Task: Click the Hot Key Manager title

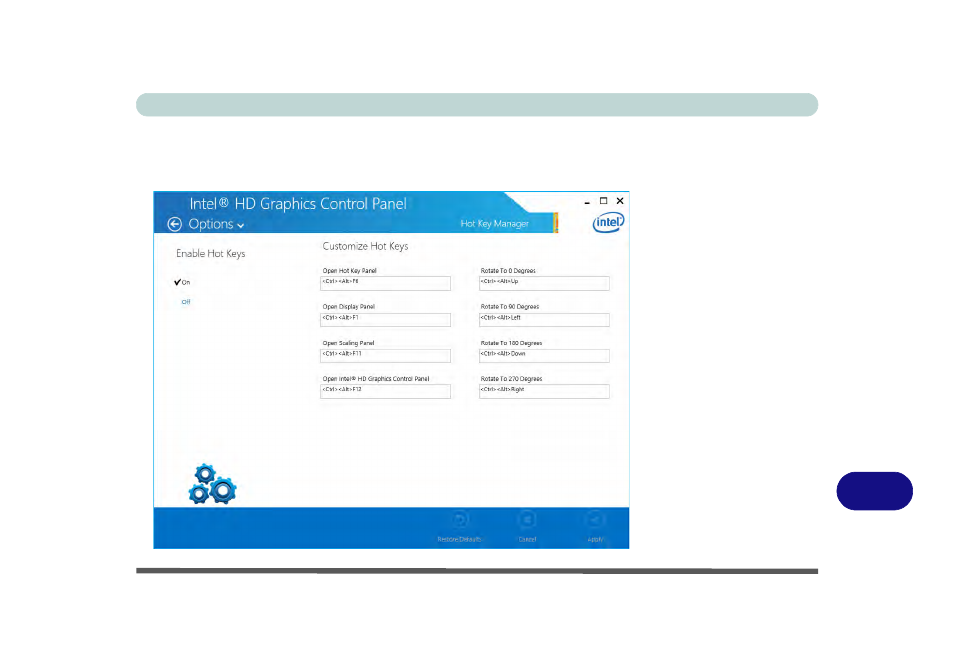Action: click(x=495, y=224)
